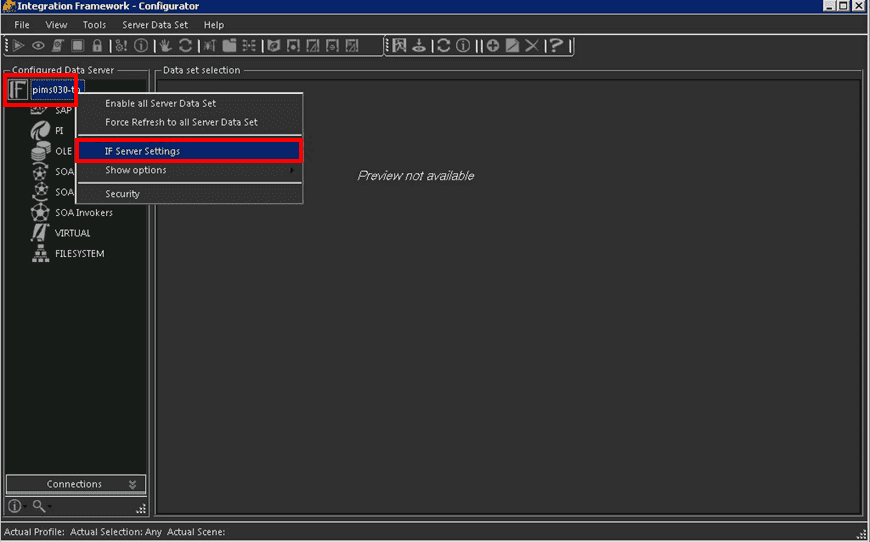Click the scroll script icon in the toolbar
870x542 pixels.
tap(58, 45)
